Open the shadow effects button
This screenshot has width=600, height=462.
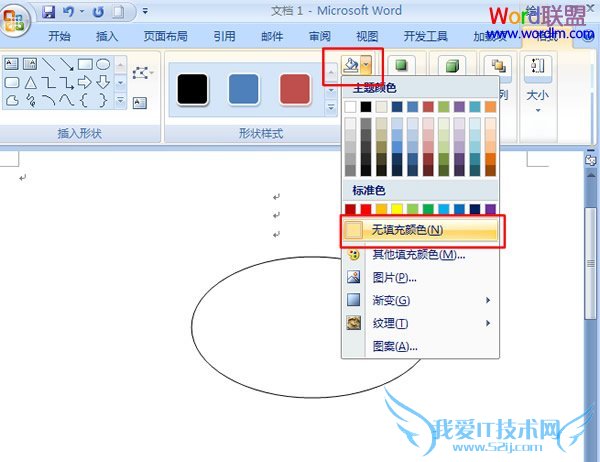[401, 65]
